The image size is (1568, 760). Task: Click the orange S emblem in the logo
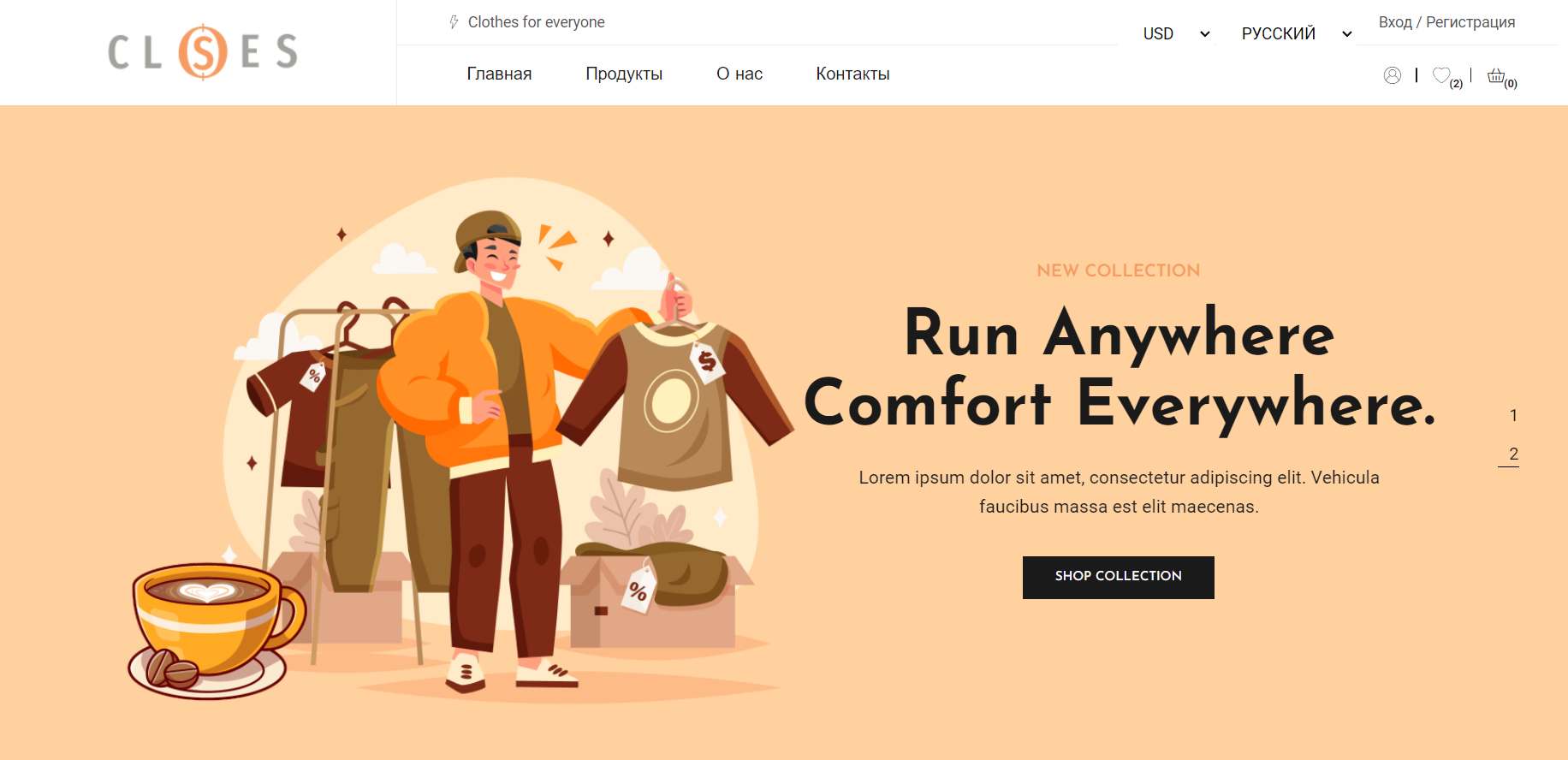click(x=203, y=52)
